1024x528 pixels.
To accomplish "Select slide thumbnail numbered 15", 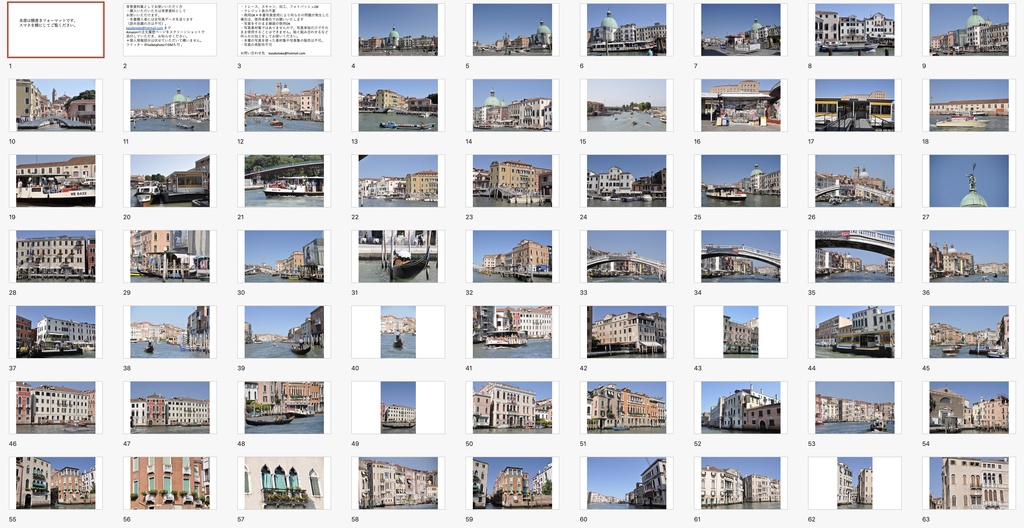I will (x=626, y=105).
